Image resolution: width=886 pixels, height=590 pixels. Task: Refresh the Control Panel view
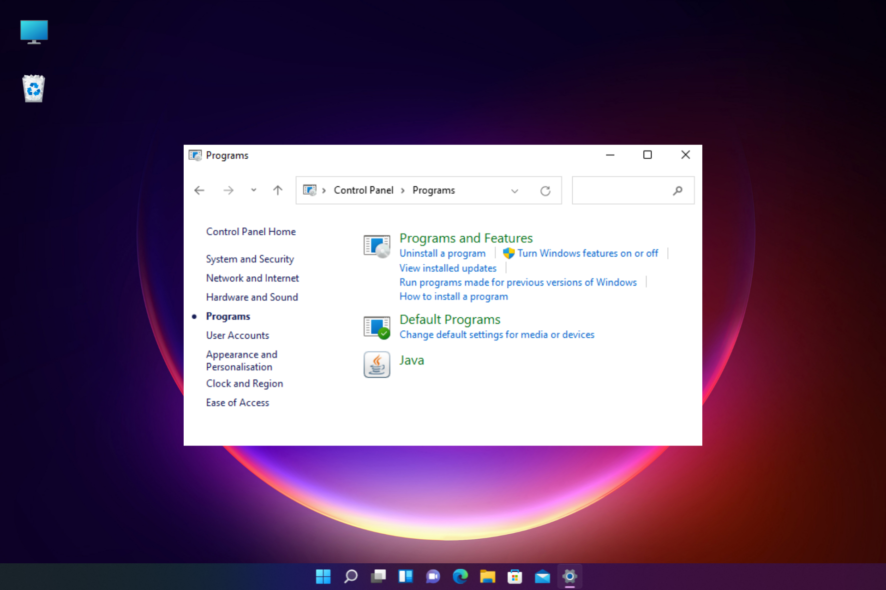click(545, 190)
